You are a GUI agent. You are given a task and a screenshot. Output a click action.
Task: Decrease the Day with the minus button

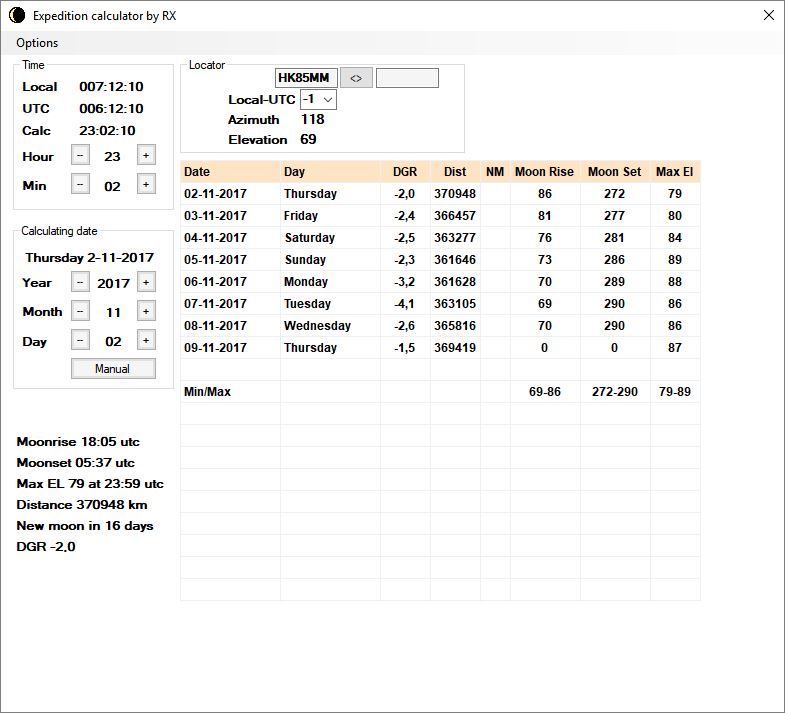click(81, 340)
